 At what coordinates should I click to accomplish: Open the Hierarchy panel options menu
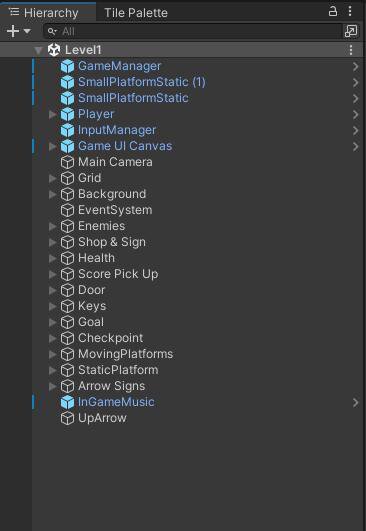point(350,12)
